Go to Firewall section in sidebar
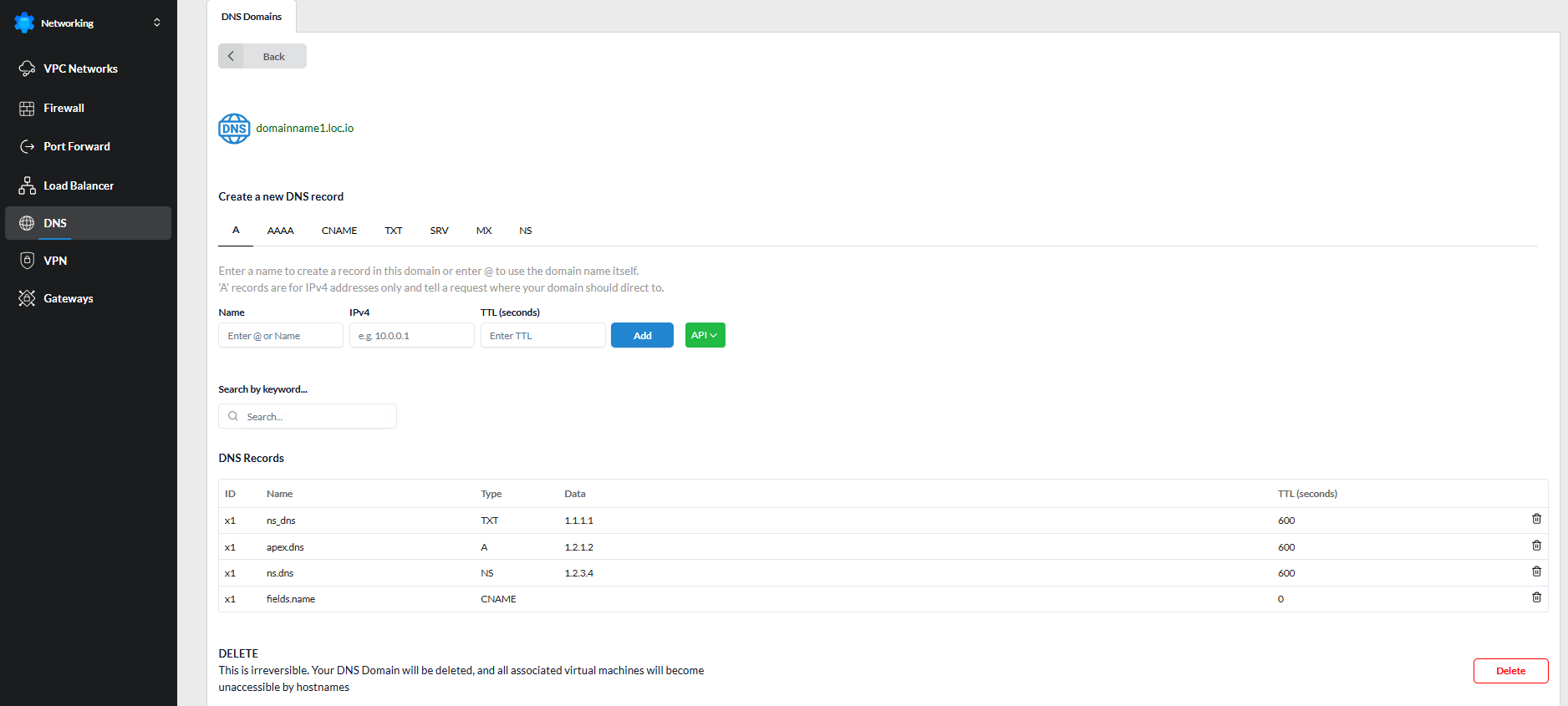Viewport: 1568px width, 706px height. [64, 108]
